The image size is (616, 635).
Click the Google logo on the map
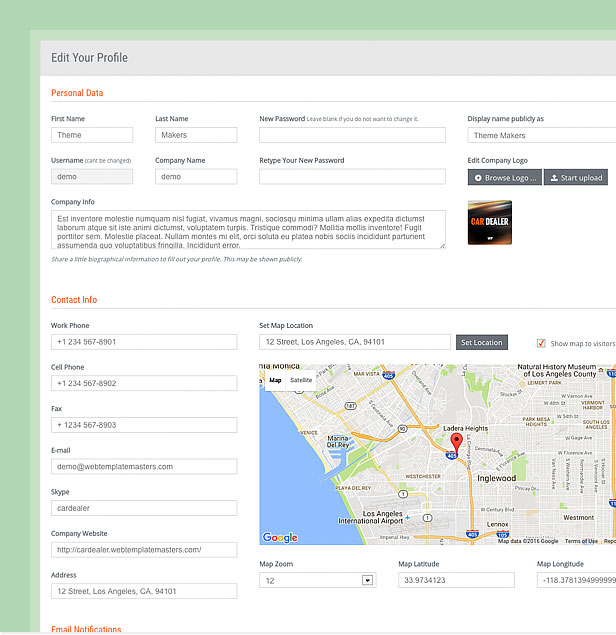click(x=280, y=538)
